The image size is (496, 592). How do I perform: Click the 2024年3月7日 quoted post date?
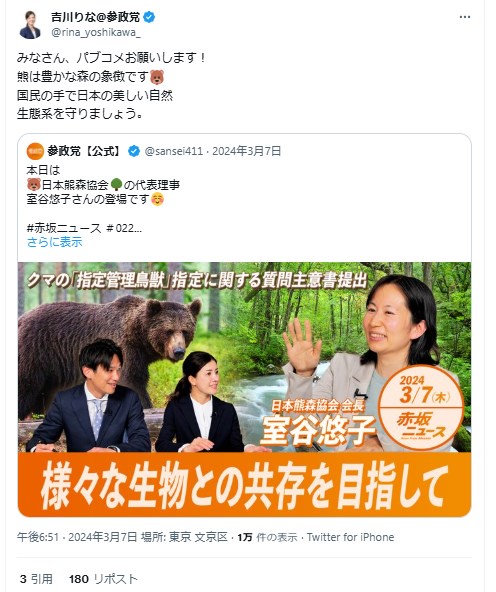tap(246, 151)
